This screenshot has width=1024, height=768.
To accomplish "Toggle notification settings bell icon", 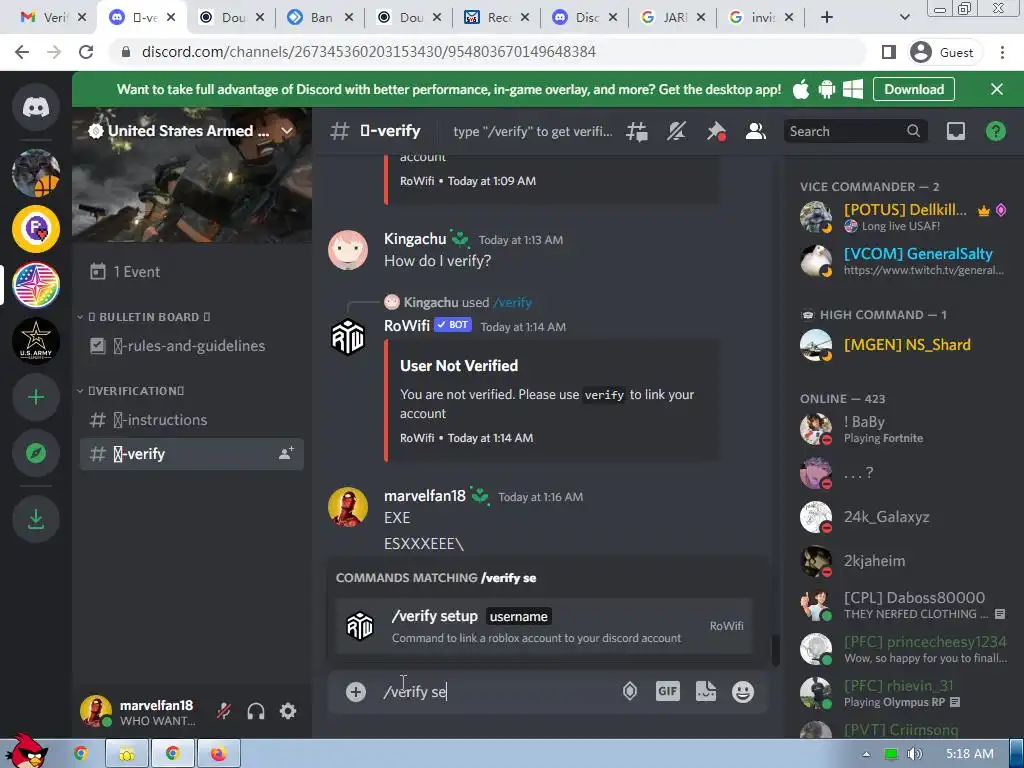I will 676,131.
